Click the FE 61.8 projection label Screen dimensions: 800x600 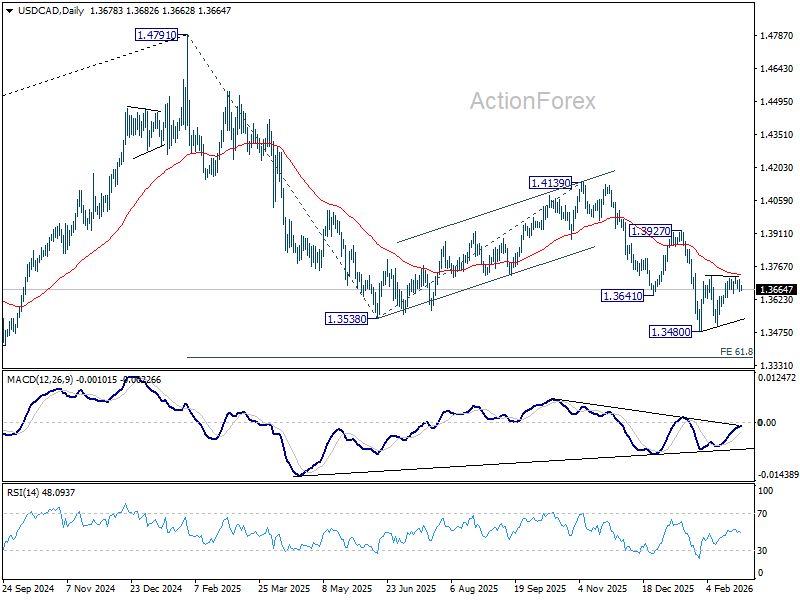tap(736, 352)
